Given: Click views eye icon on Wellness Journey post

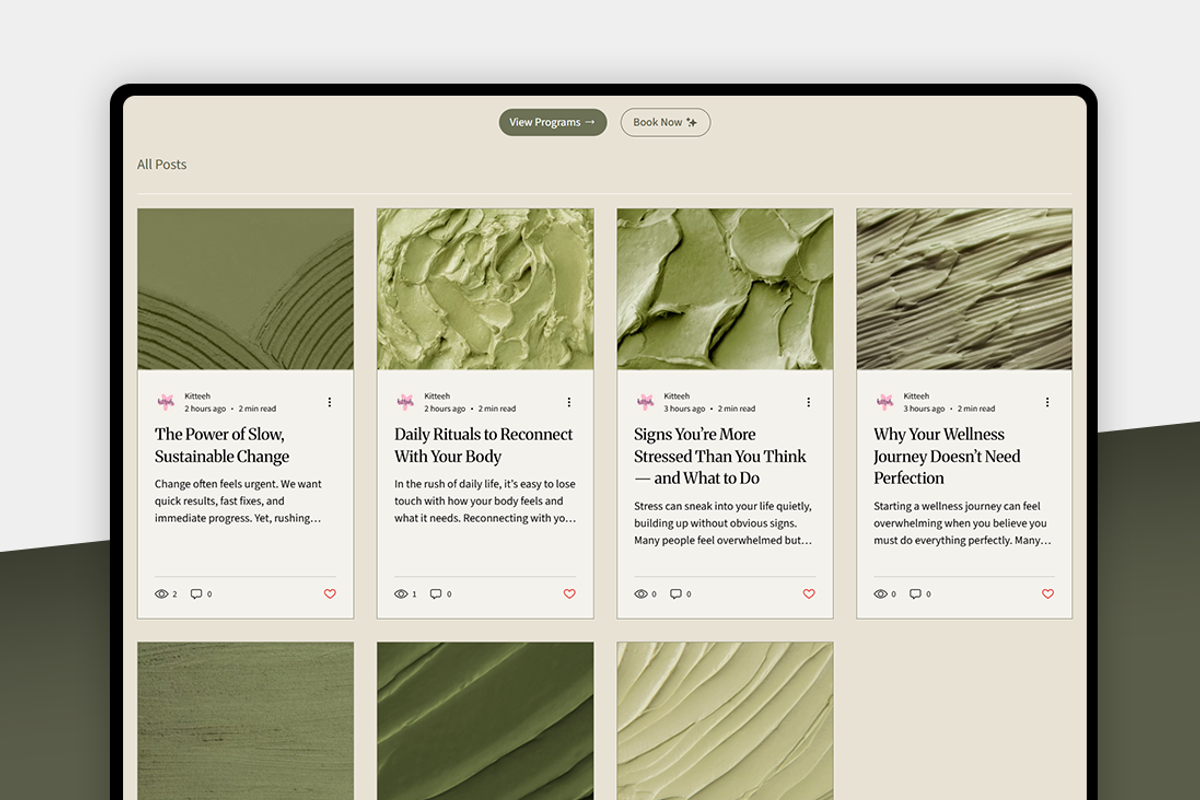Looking at the screenshot, I should [881, 594].
